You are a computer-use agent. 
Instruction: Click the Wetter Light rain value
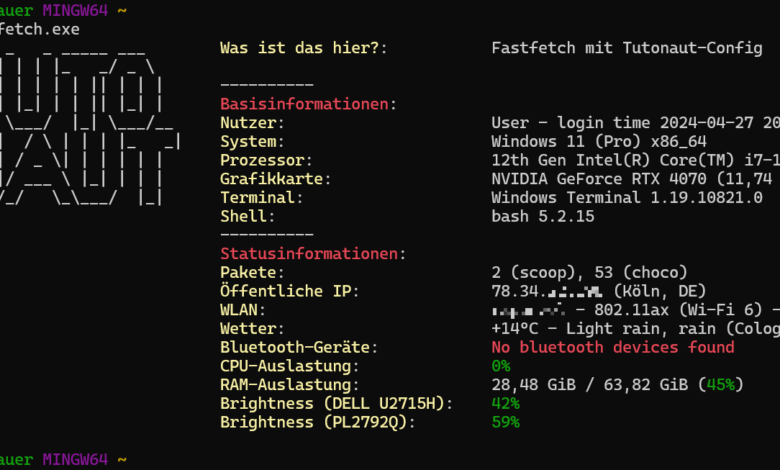(x=636, y=329)
